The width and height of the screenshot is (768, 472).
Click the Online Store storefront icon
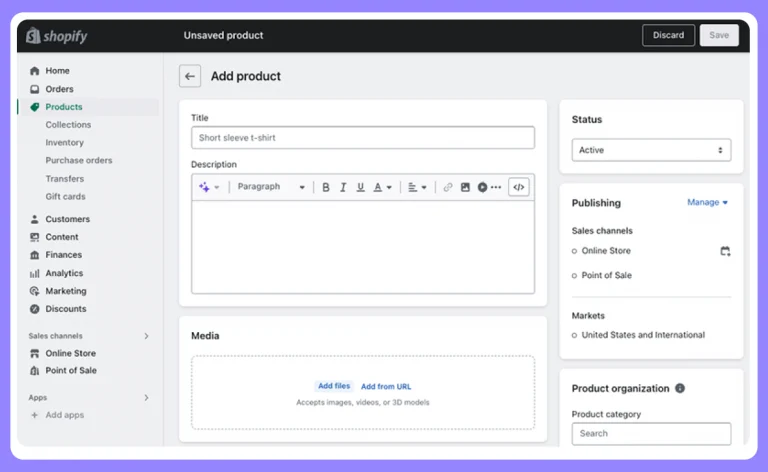click(34, 353)
